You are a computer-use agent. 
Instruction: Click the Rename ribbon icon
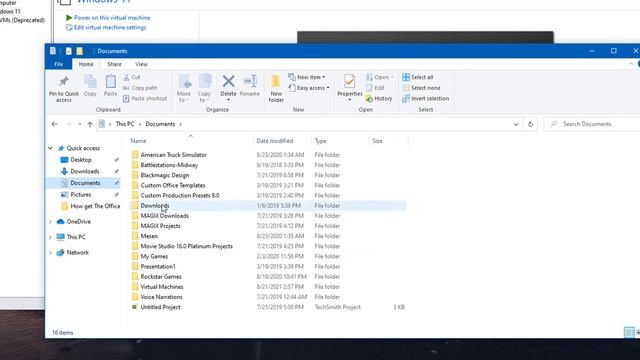[x=250, y=81]
